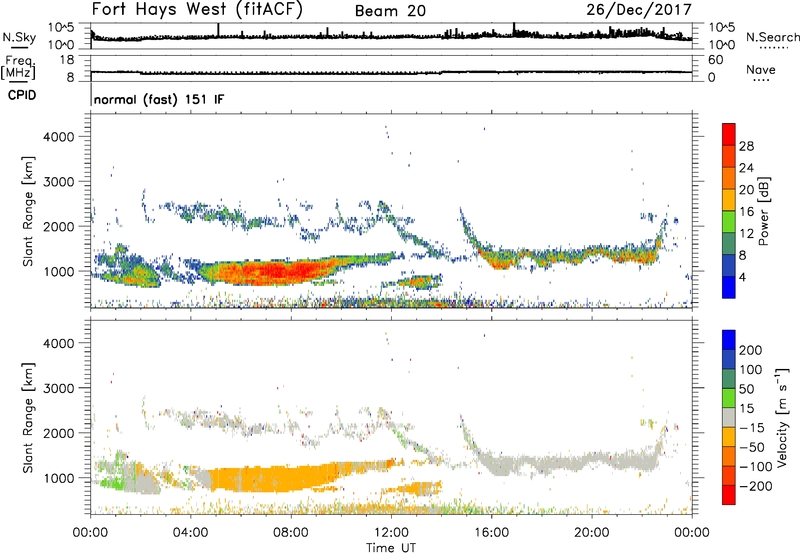The height and width of the screenshot is (554, 800).
Task: Click the '4' power colorbar tick
Action: [x=743, y=278]
